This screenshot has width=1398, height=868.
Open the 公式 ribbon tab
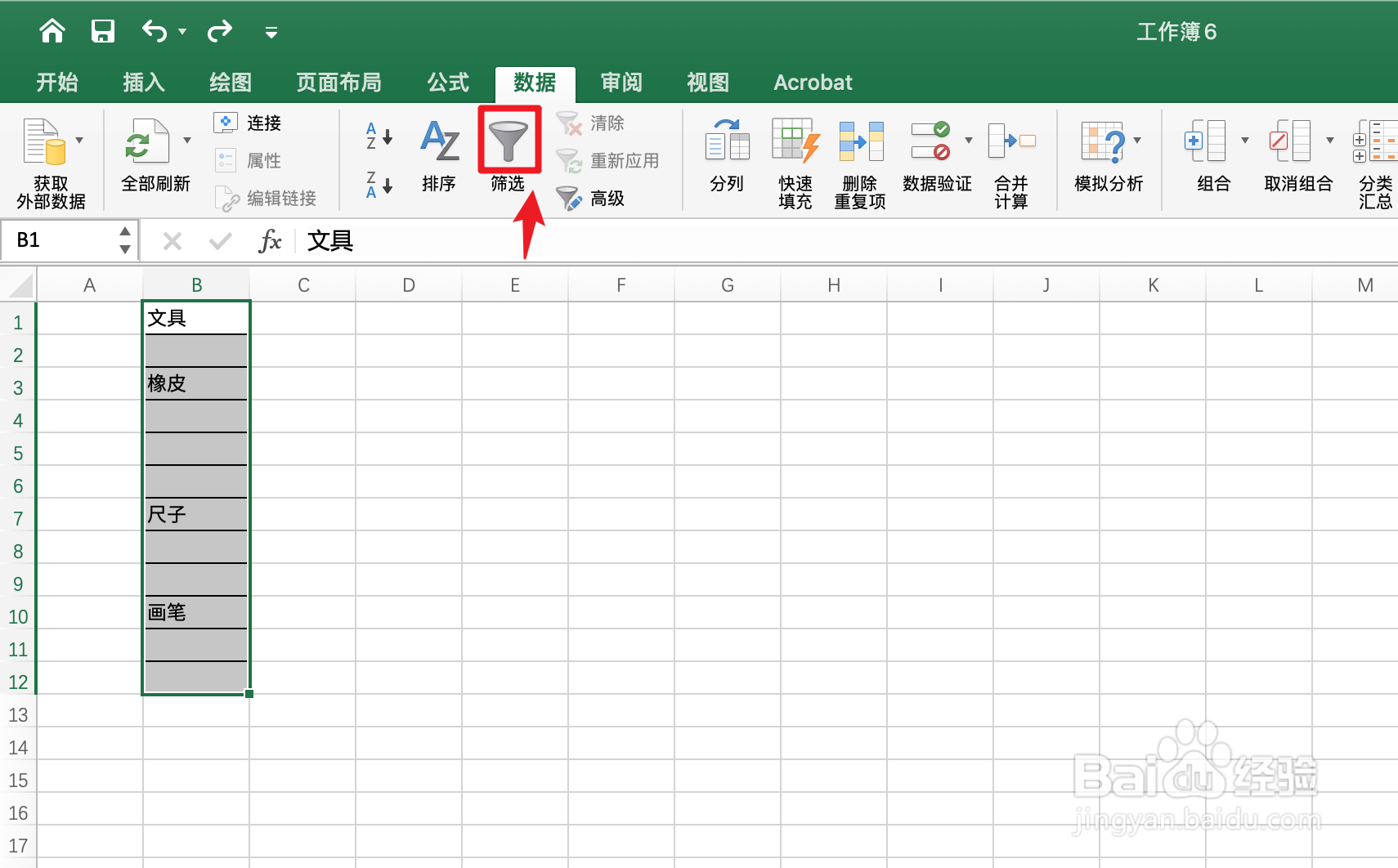pos(446,82)
